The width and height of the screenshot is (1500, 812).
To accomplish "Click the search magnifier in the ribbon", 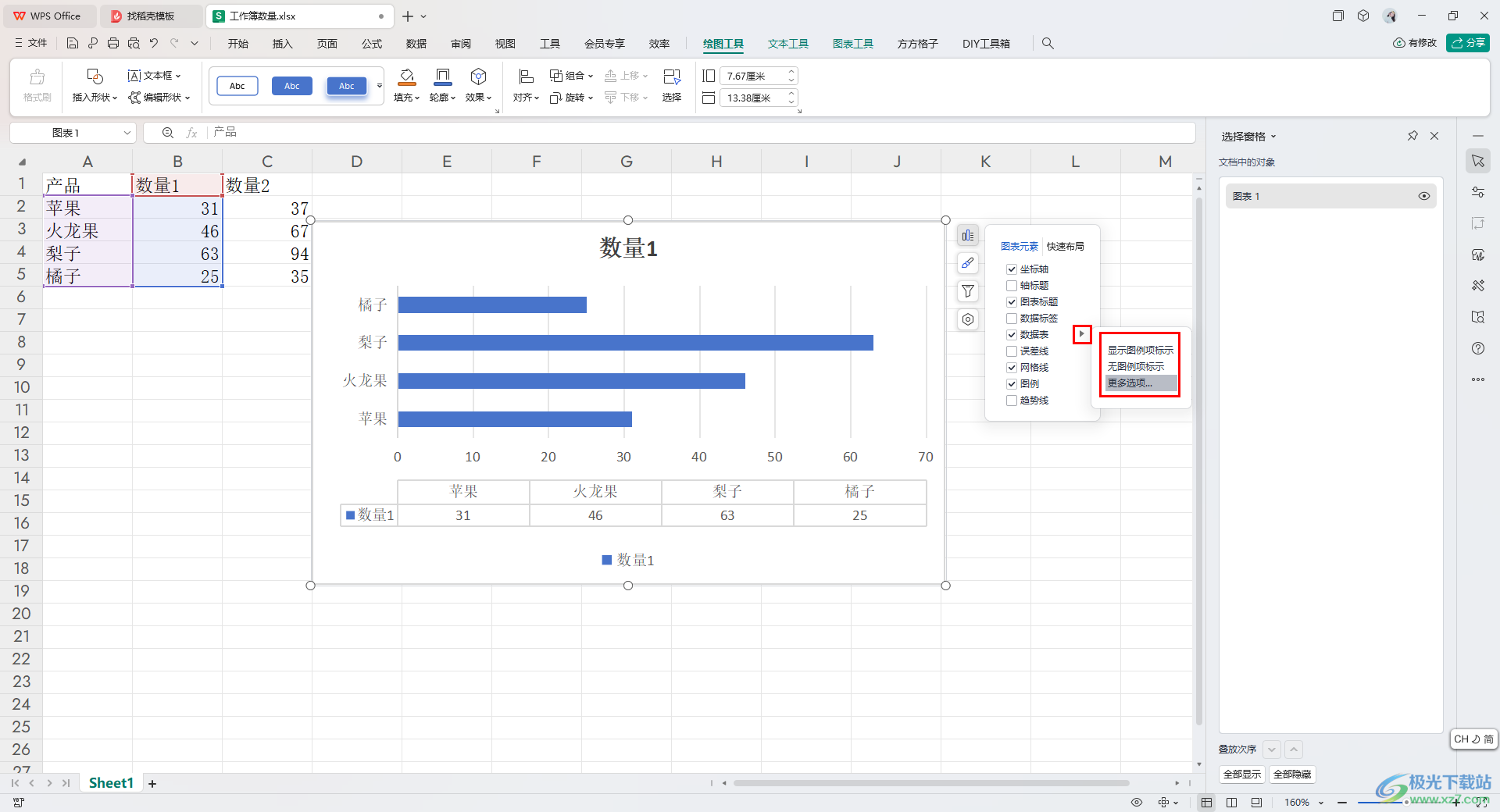I will [1048, 44].
